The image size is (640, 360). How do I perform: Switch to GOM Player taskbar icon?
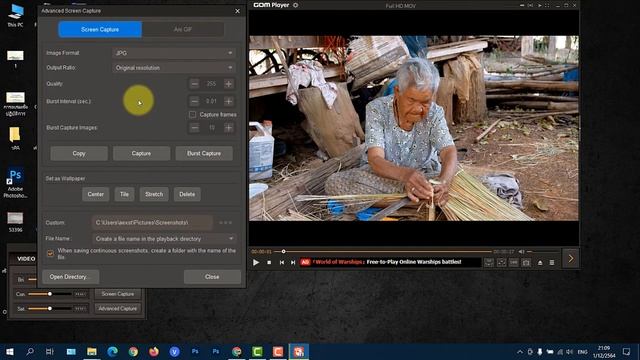pos(299,351)
